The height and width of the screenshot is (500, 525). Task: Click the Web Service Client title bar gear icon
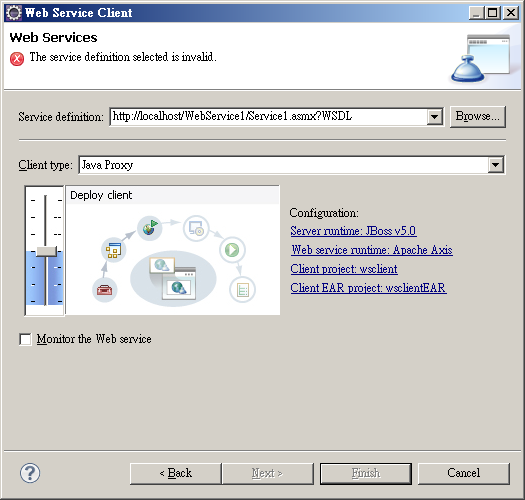click(x=14, y=13)
